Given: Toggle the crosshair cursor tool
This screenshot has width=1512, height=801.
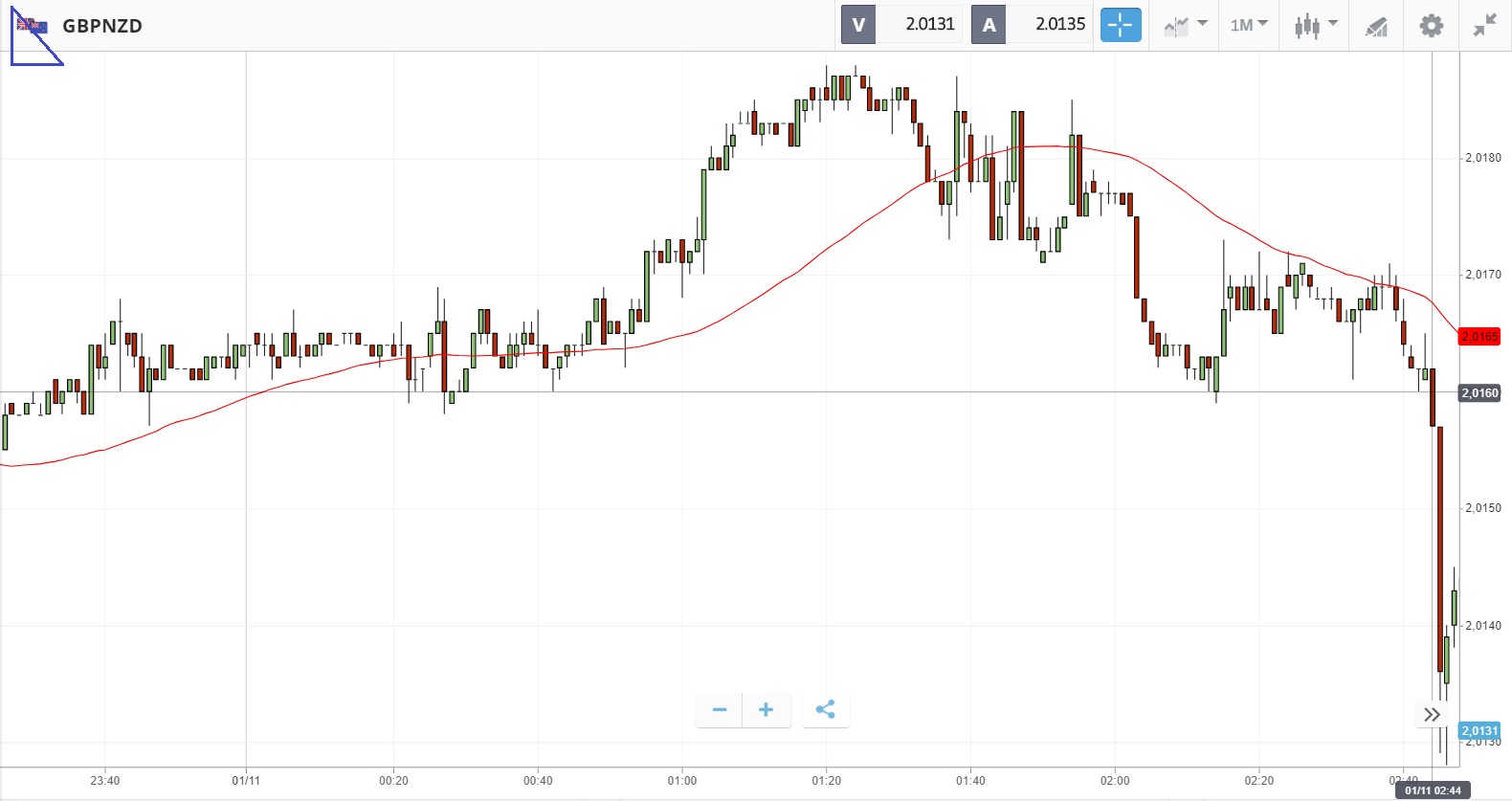Looking at the screenshot, I should click(1121, 25).
